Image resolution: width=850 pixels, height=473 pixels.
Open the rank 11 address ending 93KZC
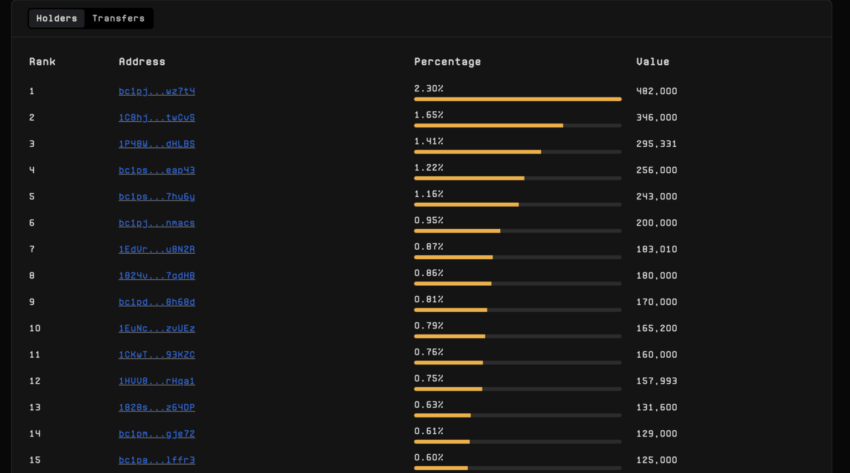tap(157, 355)
